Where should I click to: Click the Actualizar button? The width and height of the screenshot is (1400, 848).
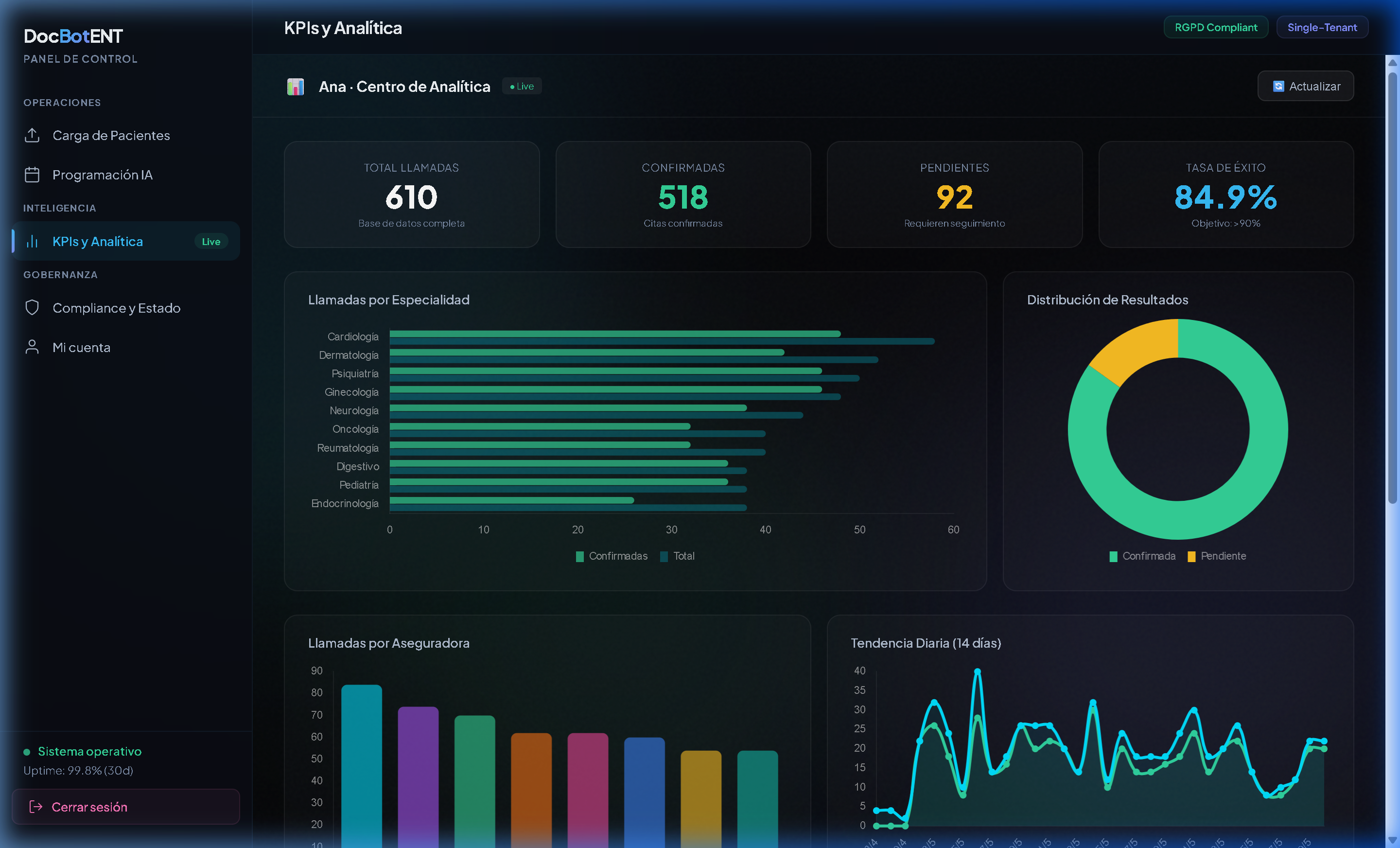1305,87
